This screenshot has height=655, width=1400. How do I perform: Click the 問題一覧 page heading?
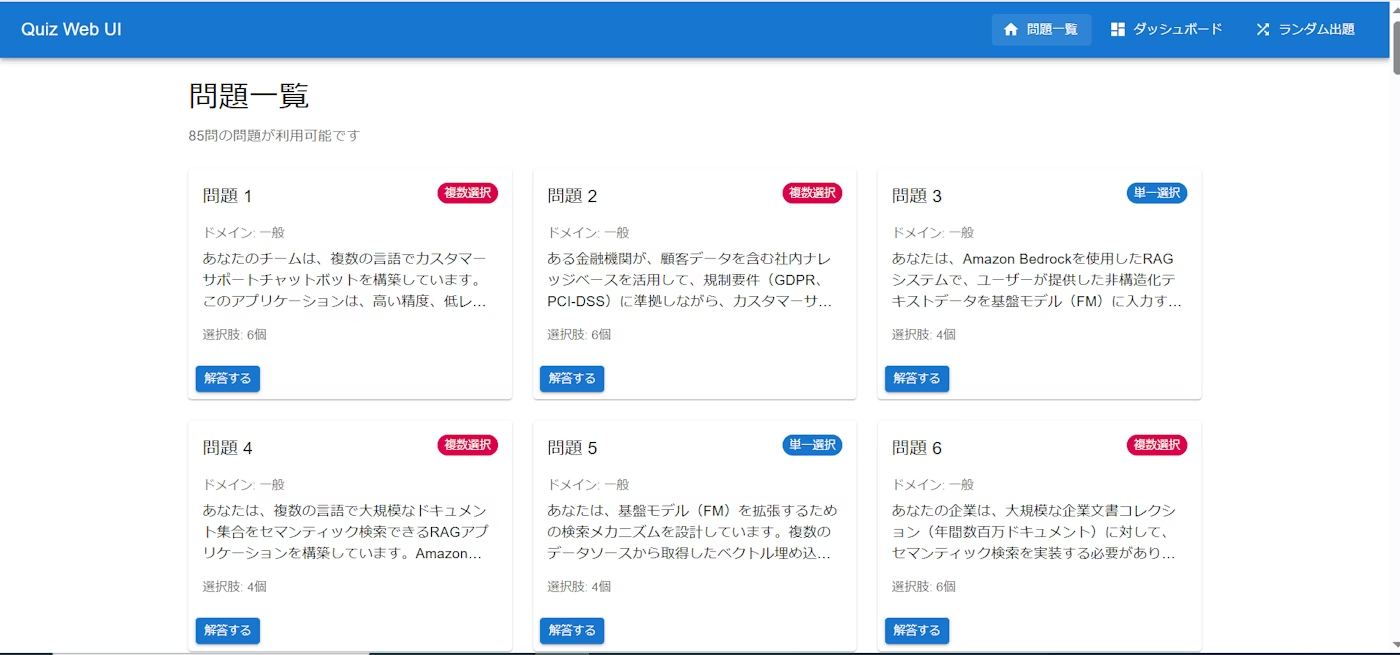[x=249, y=96]
